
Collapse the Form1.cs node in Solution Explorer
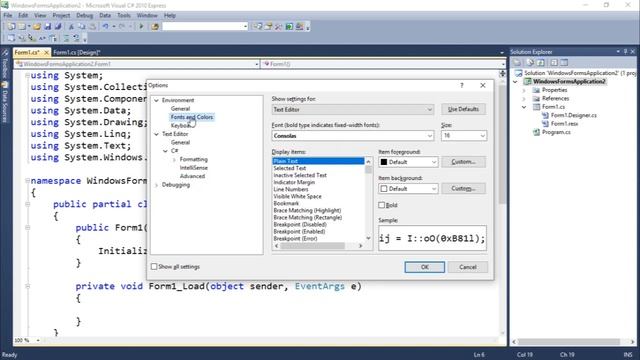(524, 107)
